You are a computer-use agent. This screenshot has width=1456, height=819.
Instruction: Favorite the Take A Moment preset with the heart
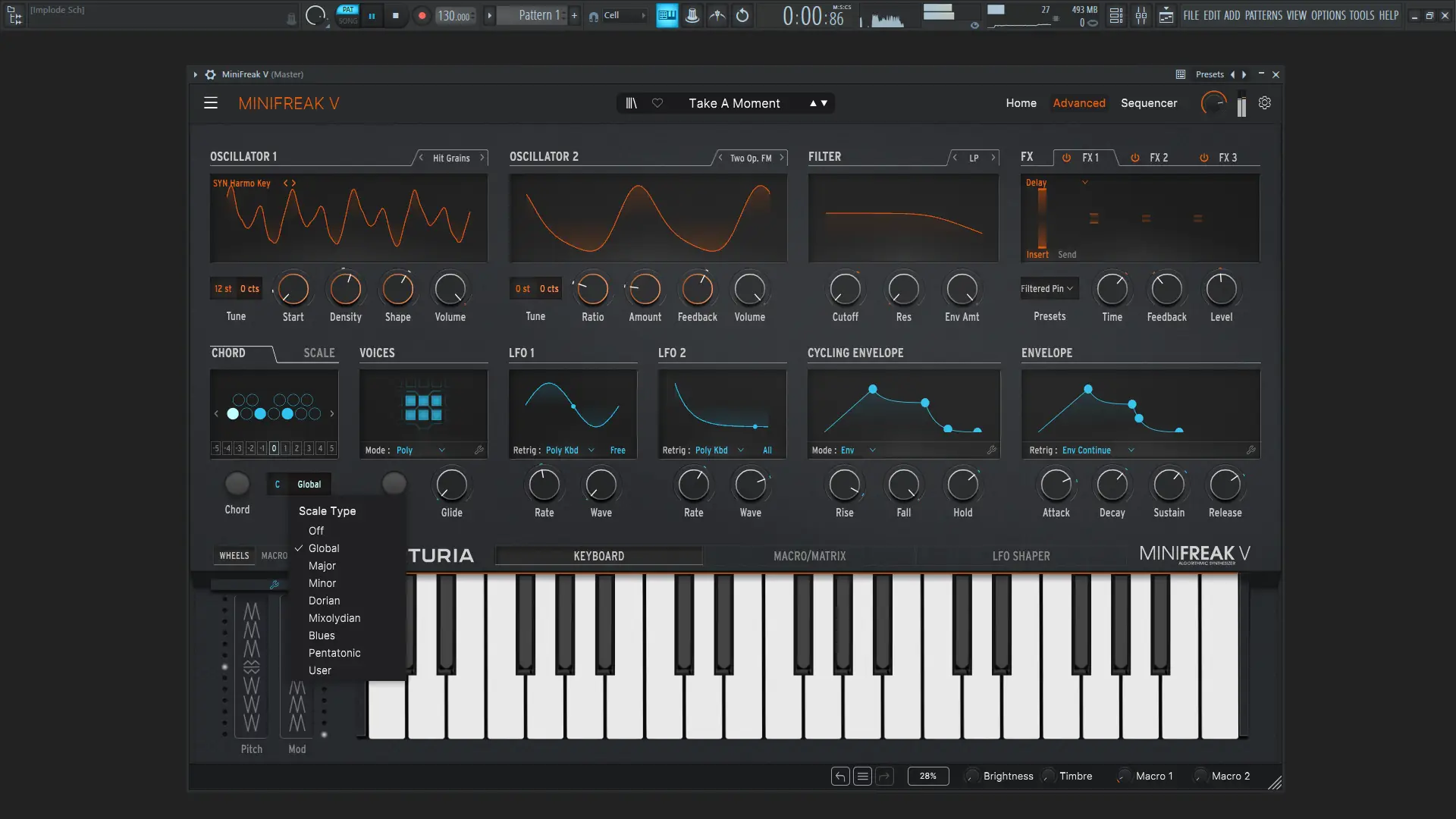(x=657, y=103)
